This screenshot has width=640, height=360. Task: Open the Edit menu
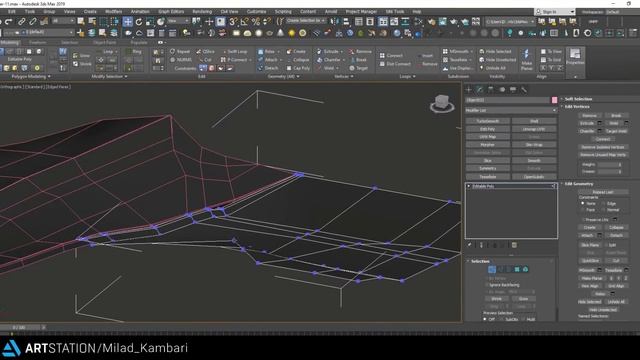point(11,12)
